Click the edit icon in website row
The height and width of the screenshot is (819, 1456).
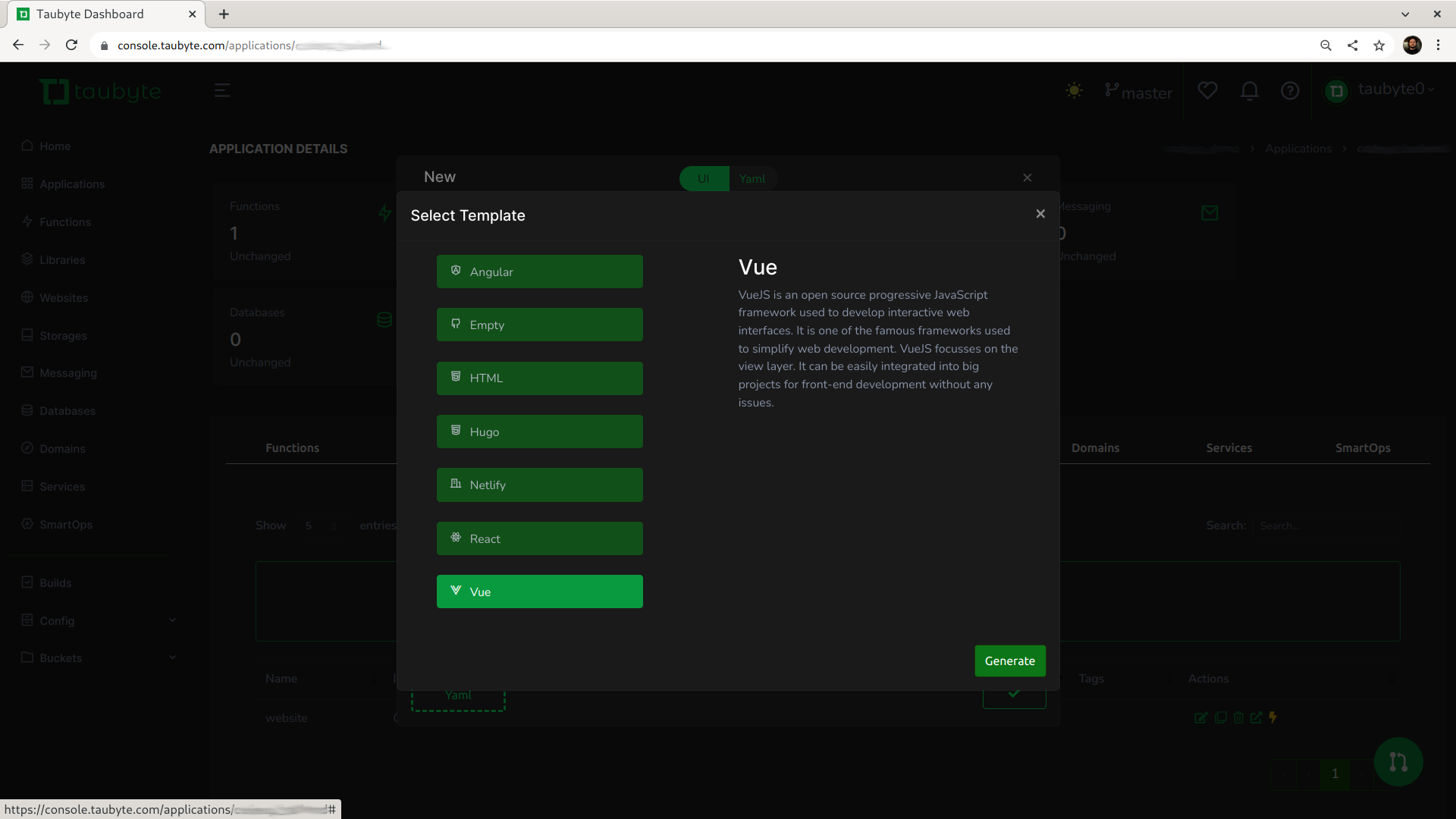pos(1200,717)
